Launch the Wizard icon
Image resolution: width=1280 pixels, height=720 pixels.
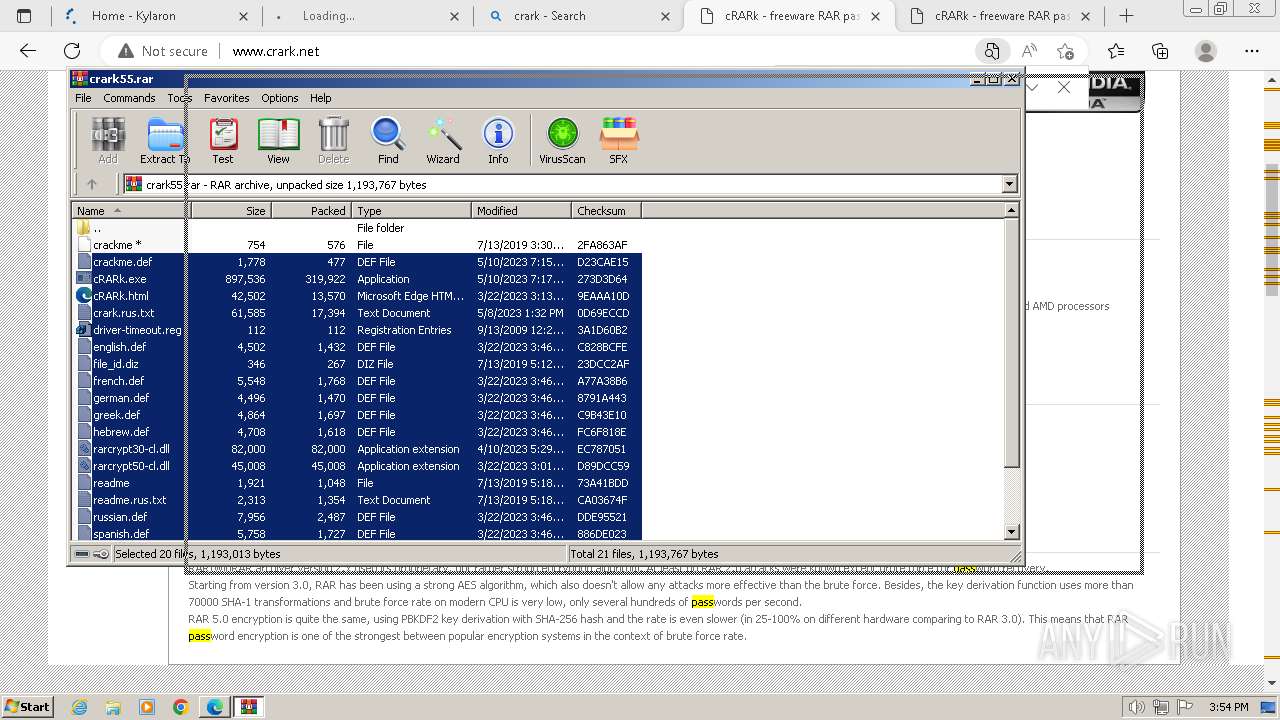coord(443,140)
